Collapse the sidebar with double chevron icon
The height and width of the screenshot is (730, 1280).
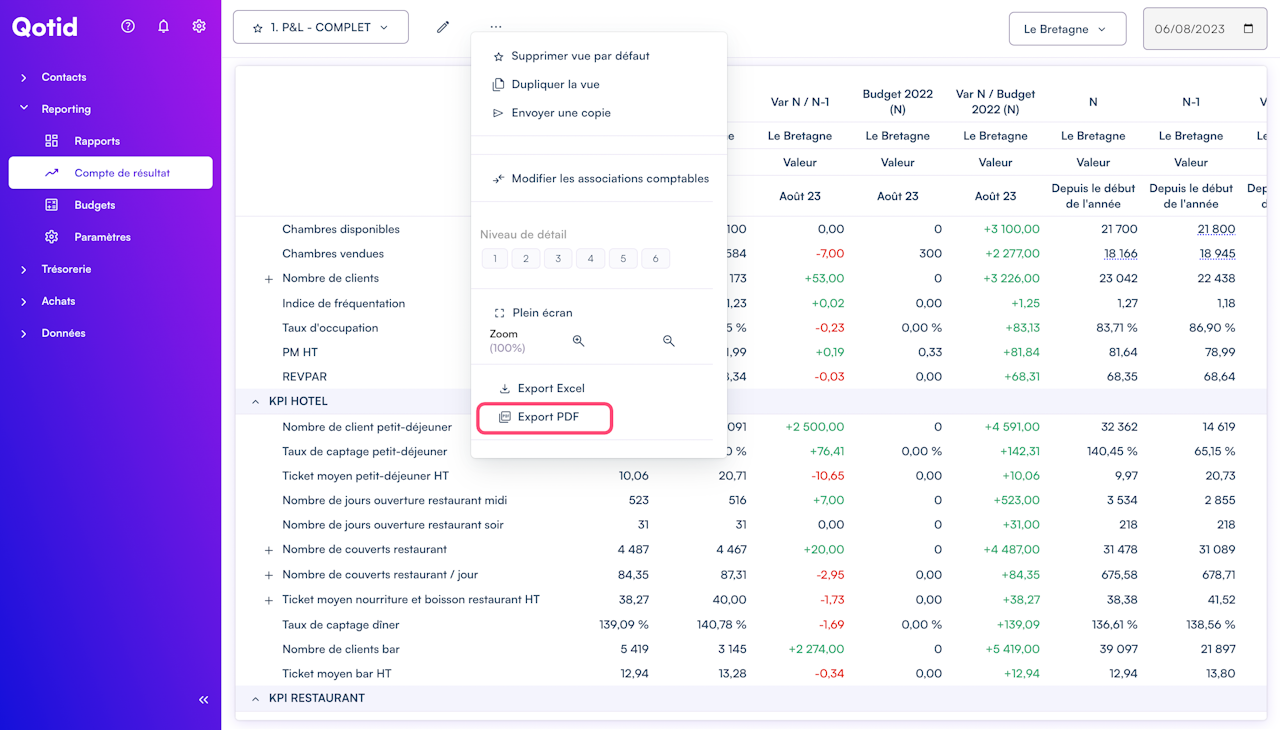(204, 700)
